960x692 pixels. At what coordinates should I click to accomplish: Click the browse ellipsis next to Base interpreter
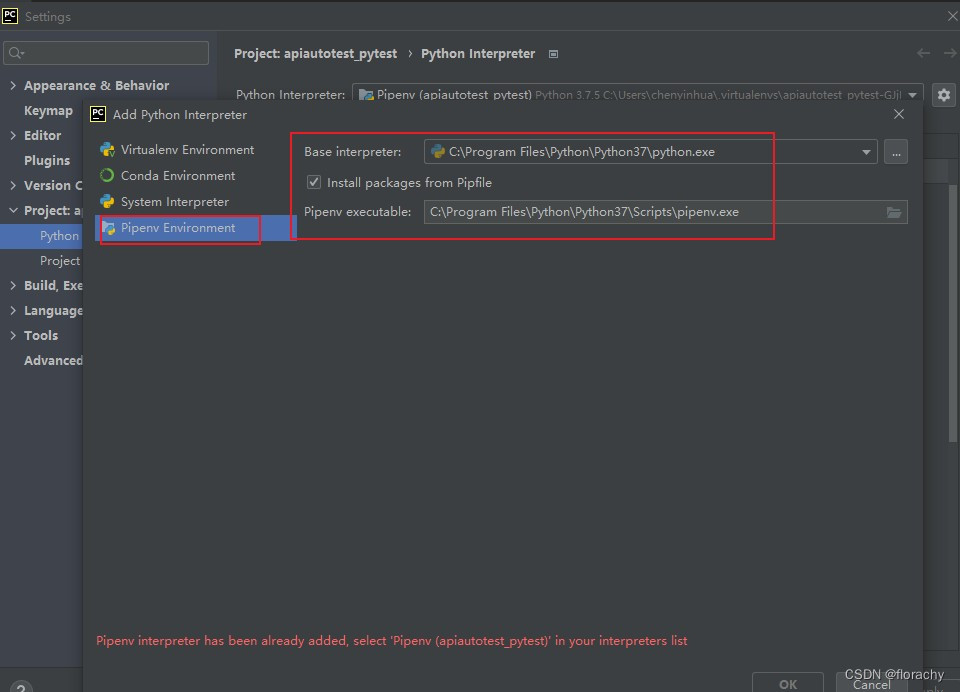896,151
